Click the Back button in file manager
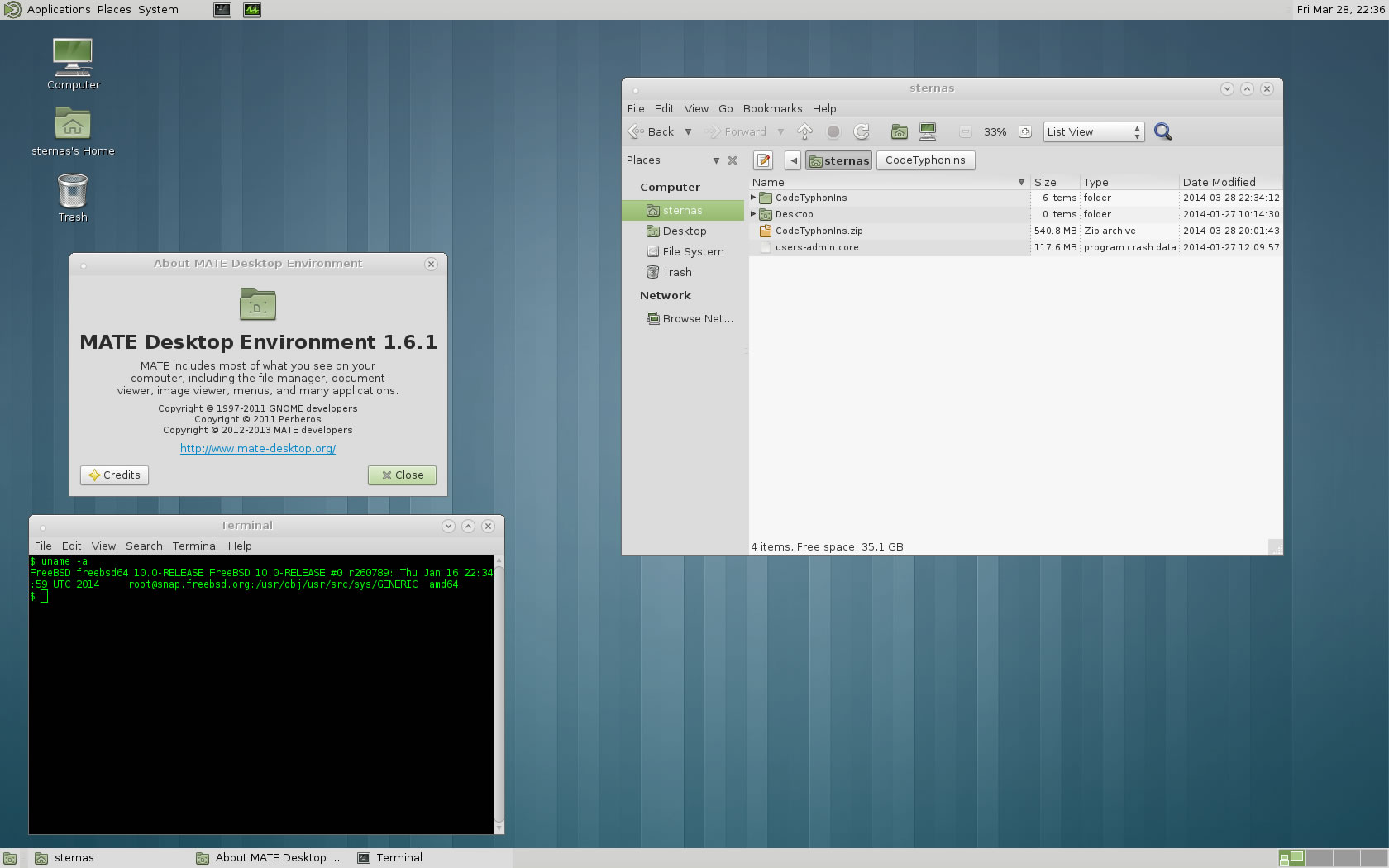1389x868 pixels. tap(652, 131)
